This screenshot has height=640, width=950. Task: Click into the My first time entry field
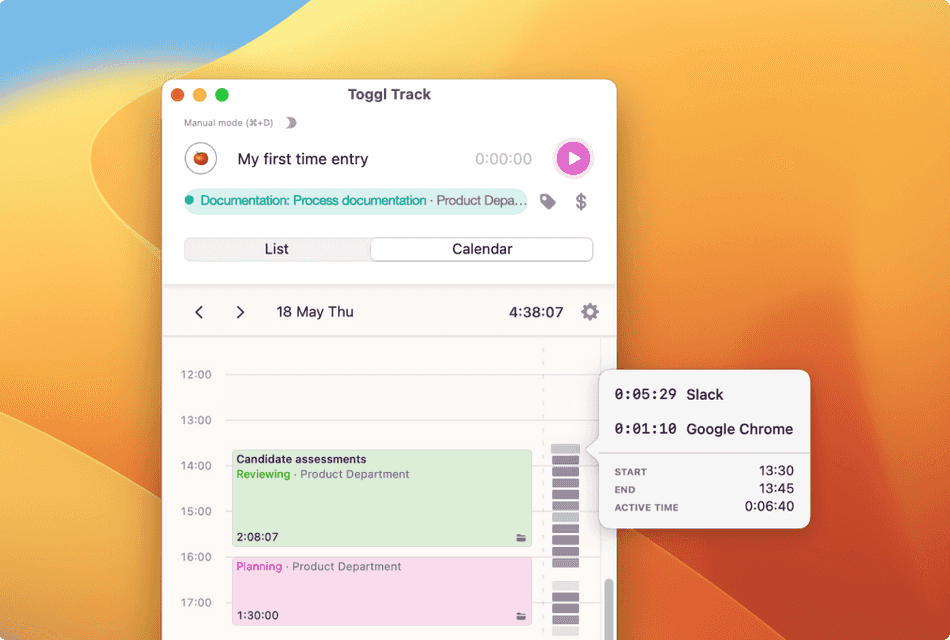tap(303, 158)
